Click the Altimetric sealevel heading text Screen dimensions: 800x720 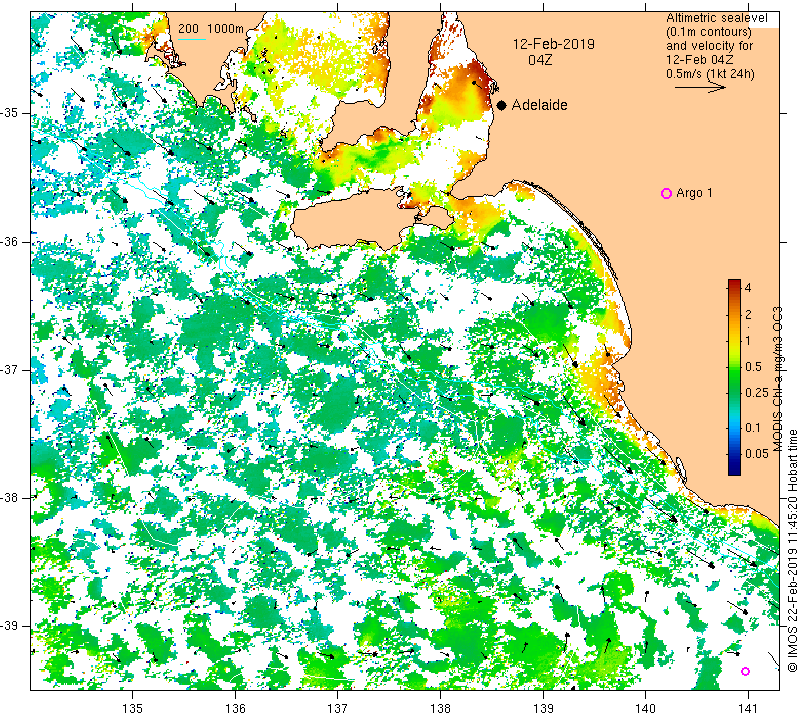coord(716,18)
